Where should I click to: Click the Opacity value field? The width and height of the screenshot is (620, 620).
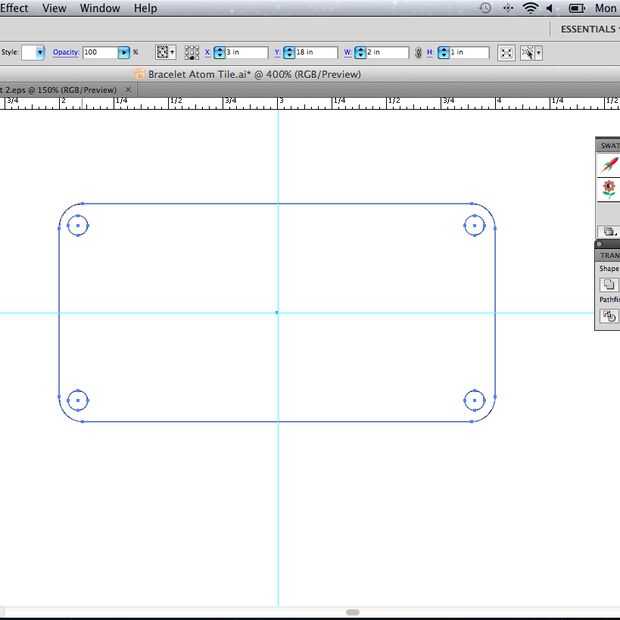point(100,52)
